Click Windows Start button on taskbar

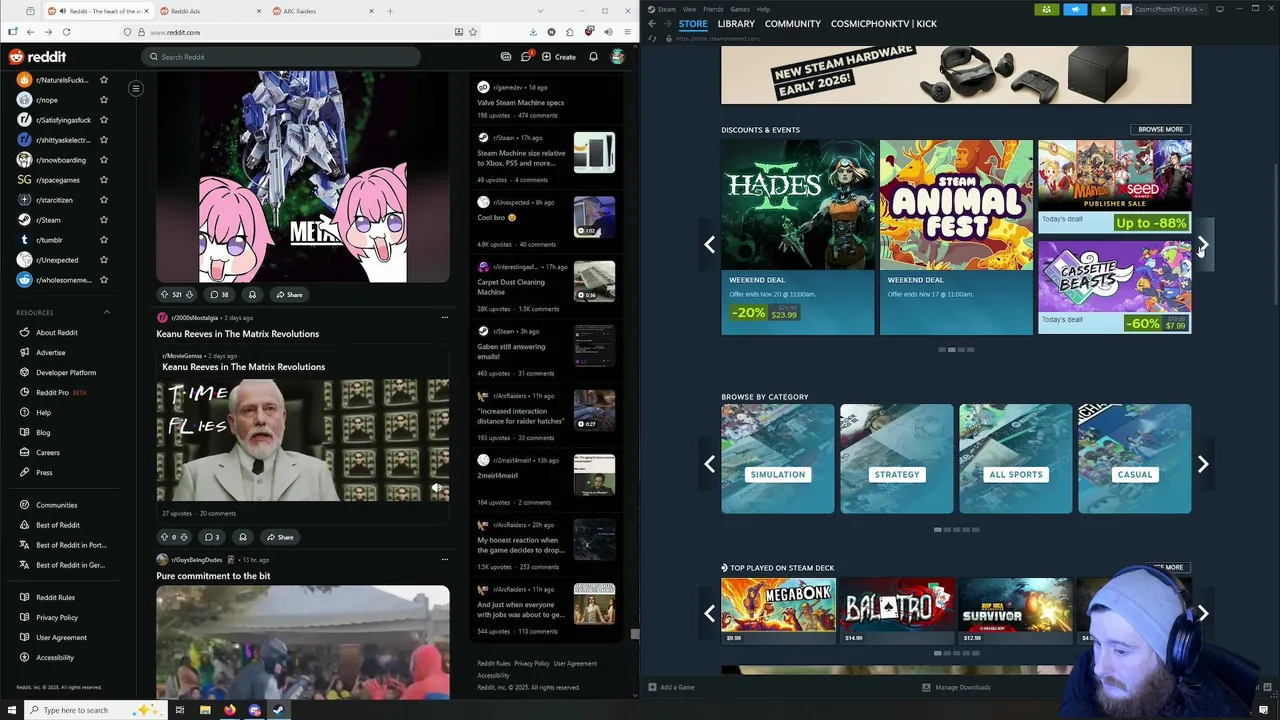point(12,710)
